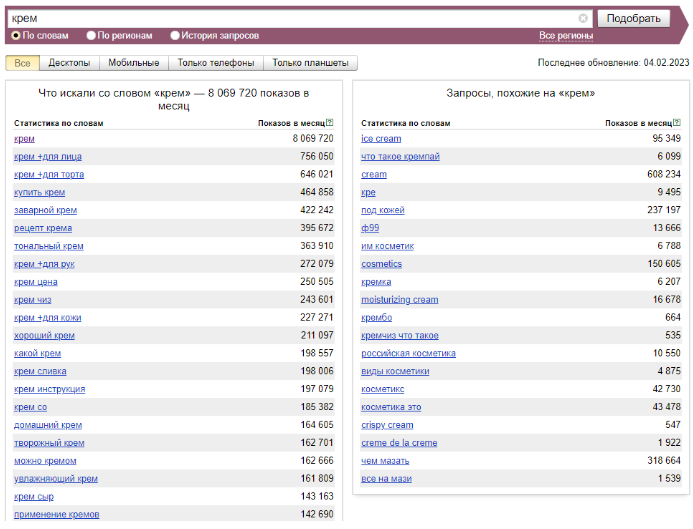This screenshot has width=693, height=529.
Task: Open the 'крем сливка' link
Action: pos(40,371)
